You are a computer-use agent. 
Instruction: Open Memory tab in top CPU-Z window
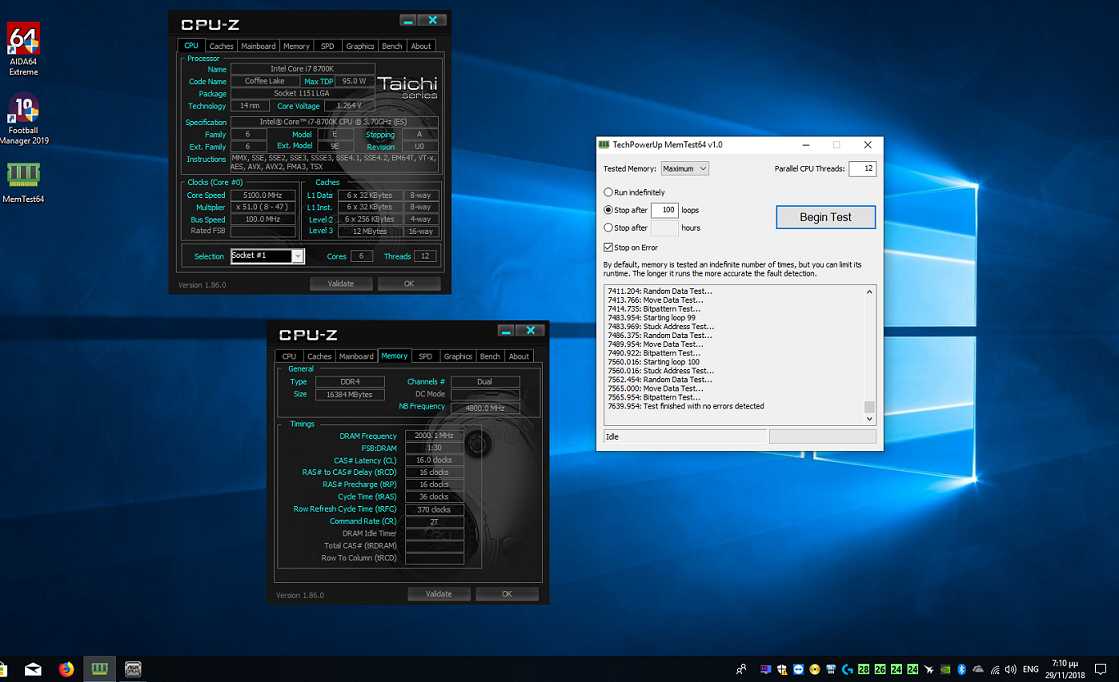pyautogui.click(x=296, y=46)
